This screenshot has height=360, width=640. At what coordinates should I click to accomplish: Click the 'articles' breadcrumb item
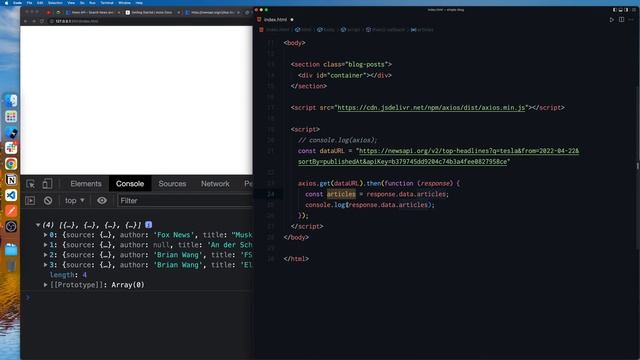tap(422, 30)
